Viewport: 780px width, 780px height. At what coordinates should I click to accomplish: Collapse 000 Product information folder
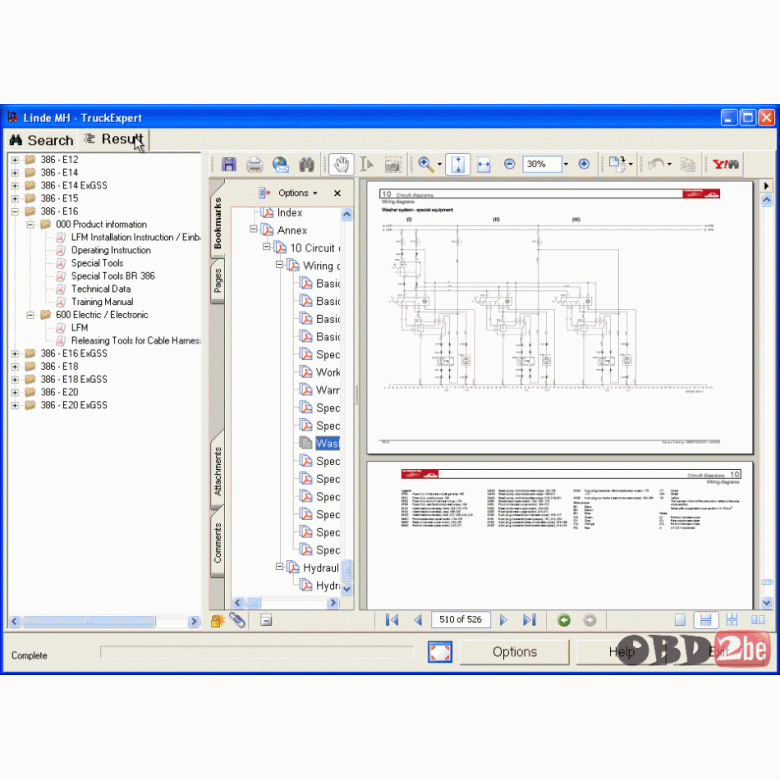(x=30, y=224)
